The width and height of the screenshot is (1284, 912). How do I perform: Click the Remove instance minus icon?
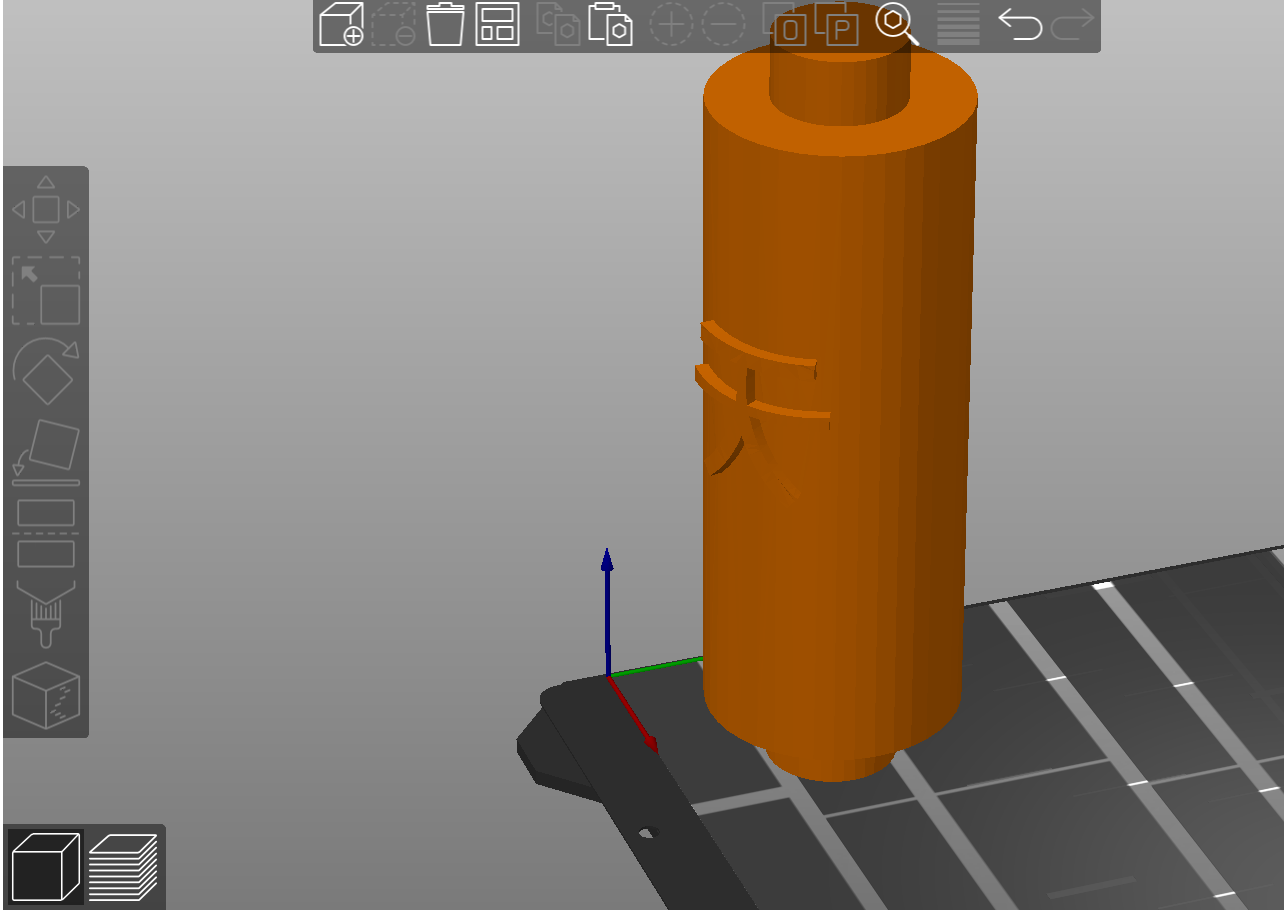[723, 24]
